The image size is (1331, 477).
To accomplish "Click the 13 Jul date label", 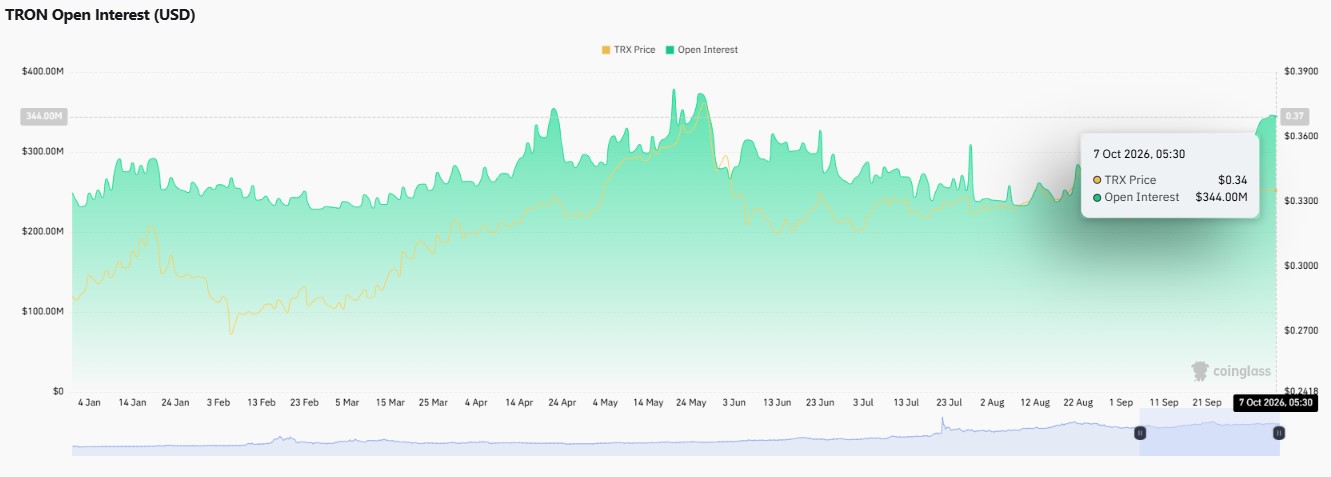I will point(906,402).
